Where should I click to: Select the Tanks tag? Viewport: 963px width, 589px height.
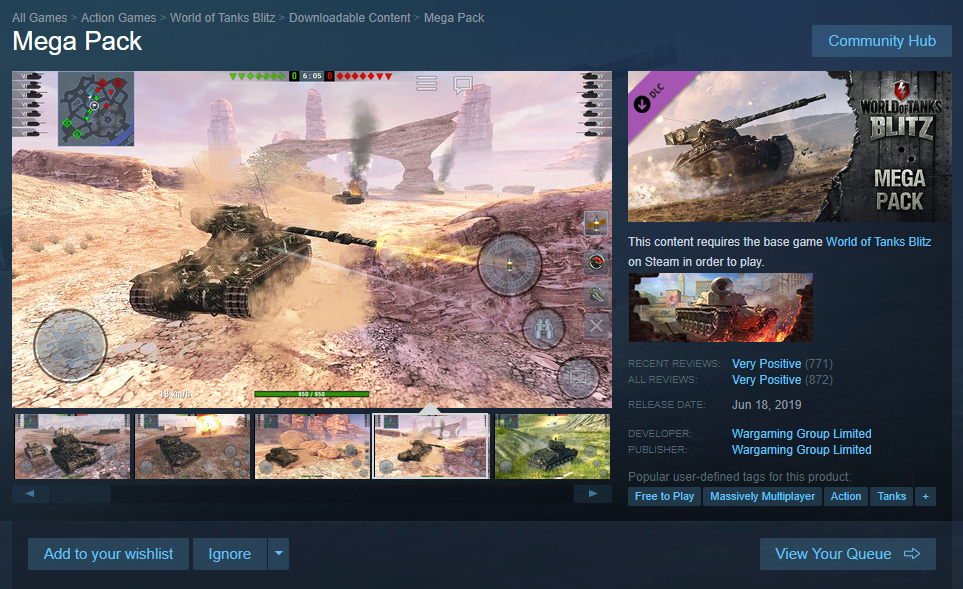pos(891,496)
